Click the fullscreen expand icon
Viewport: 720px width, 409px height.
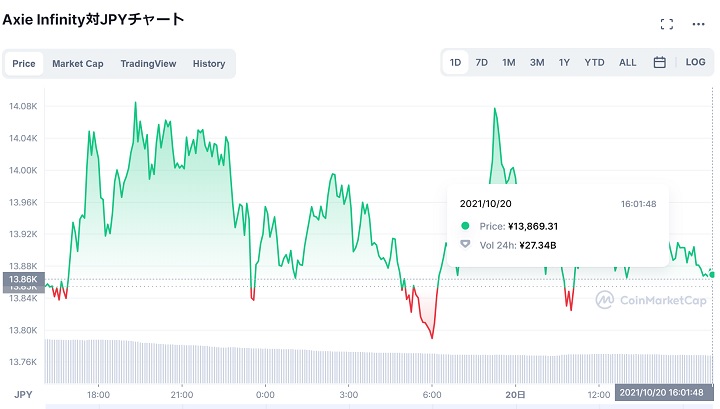667,24
